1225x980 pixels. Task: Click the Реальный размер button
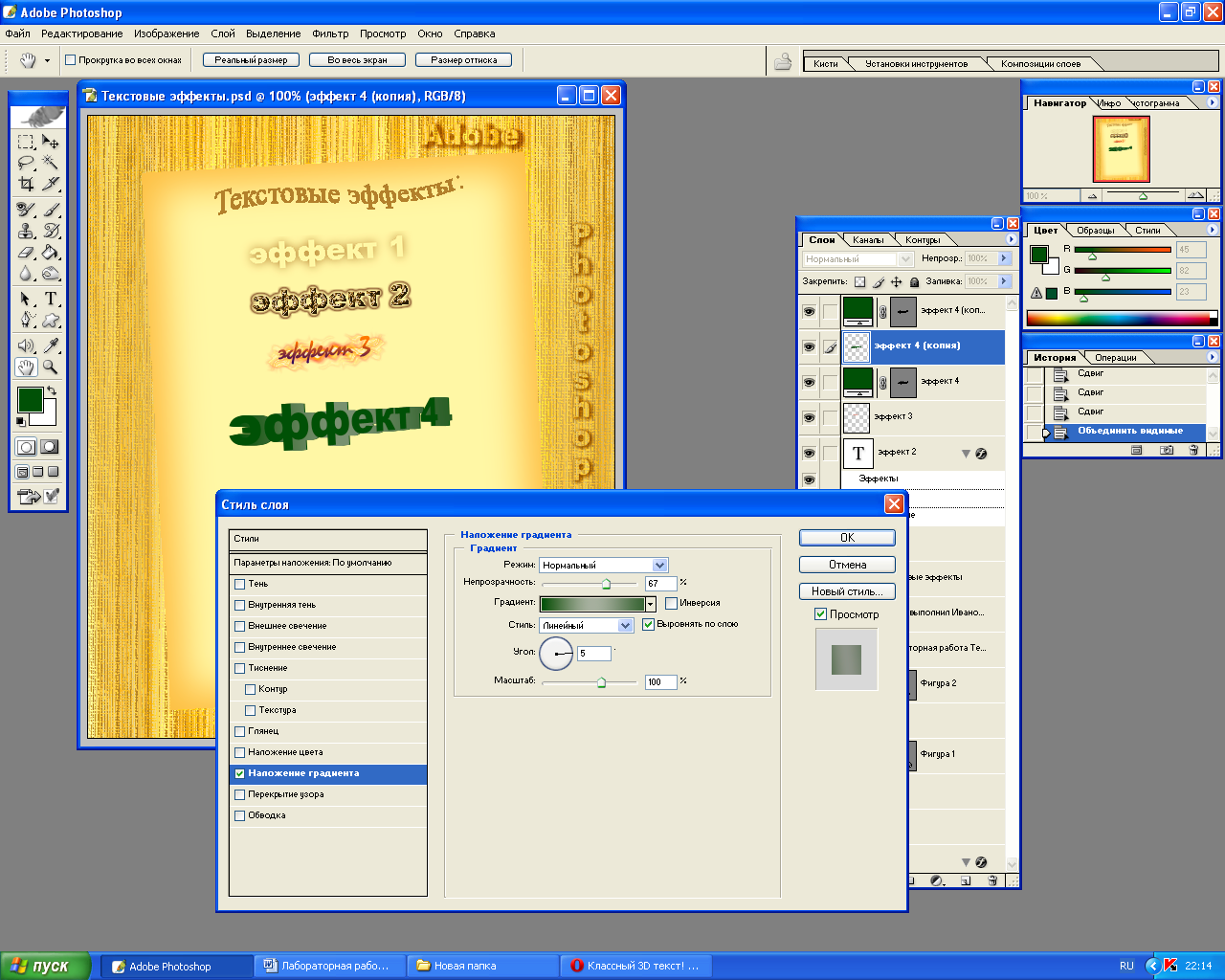pyautogui.click(x=251, y=59)
